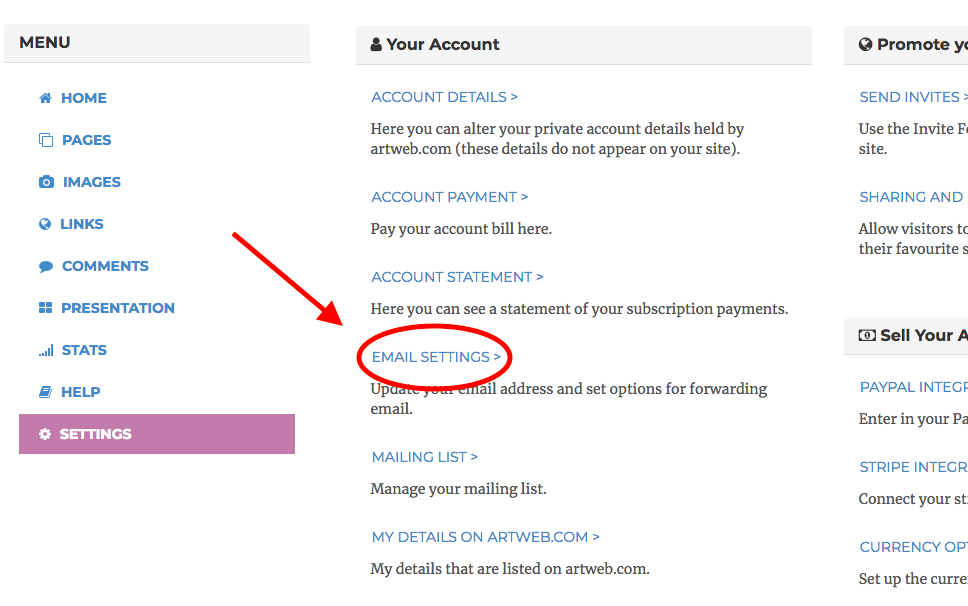
Task: Click the Send Invites link
Action: pos(912,97)
